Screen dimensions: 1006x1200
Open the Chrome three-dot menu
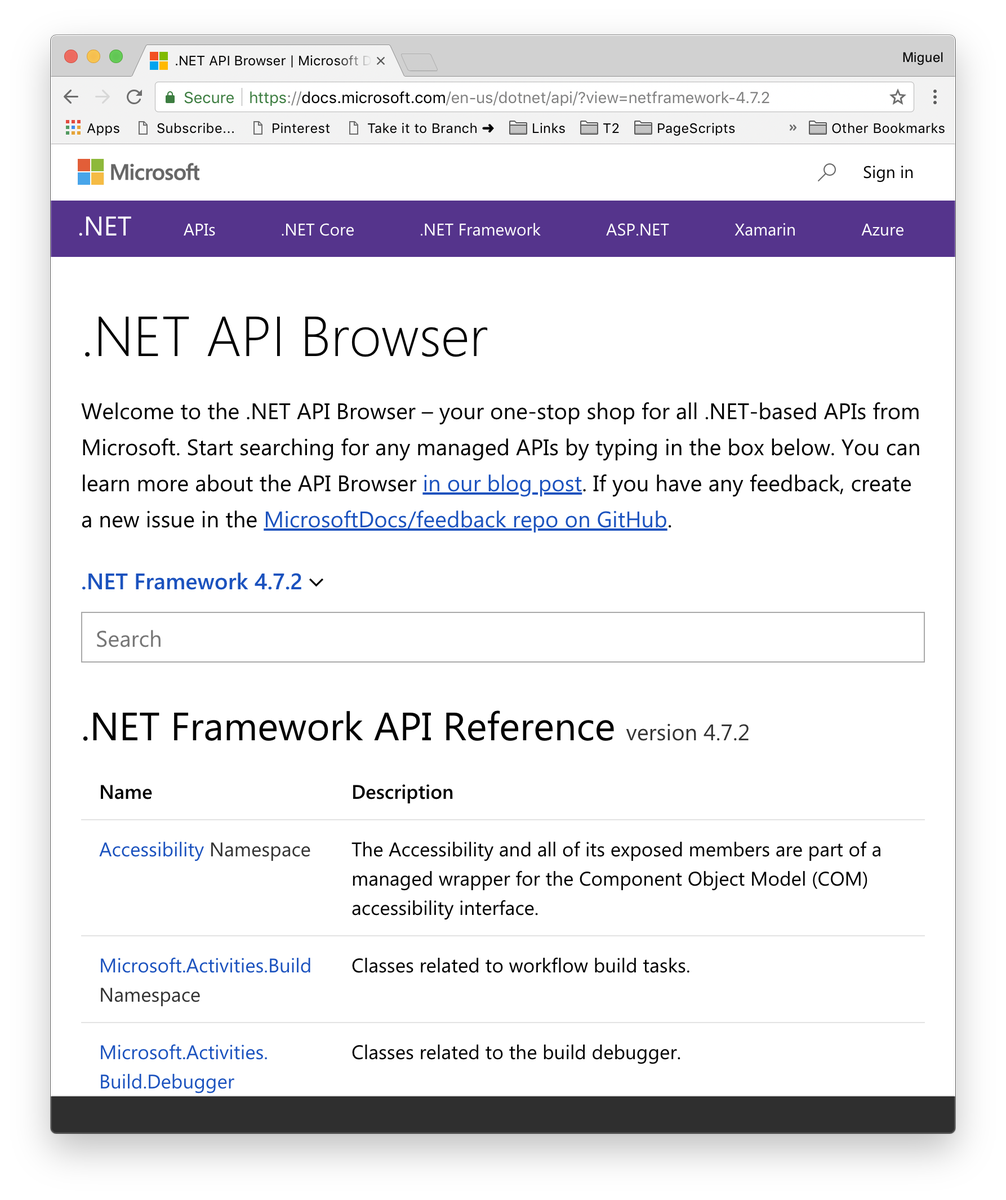point(934,97)
